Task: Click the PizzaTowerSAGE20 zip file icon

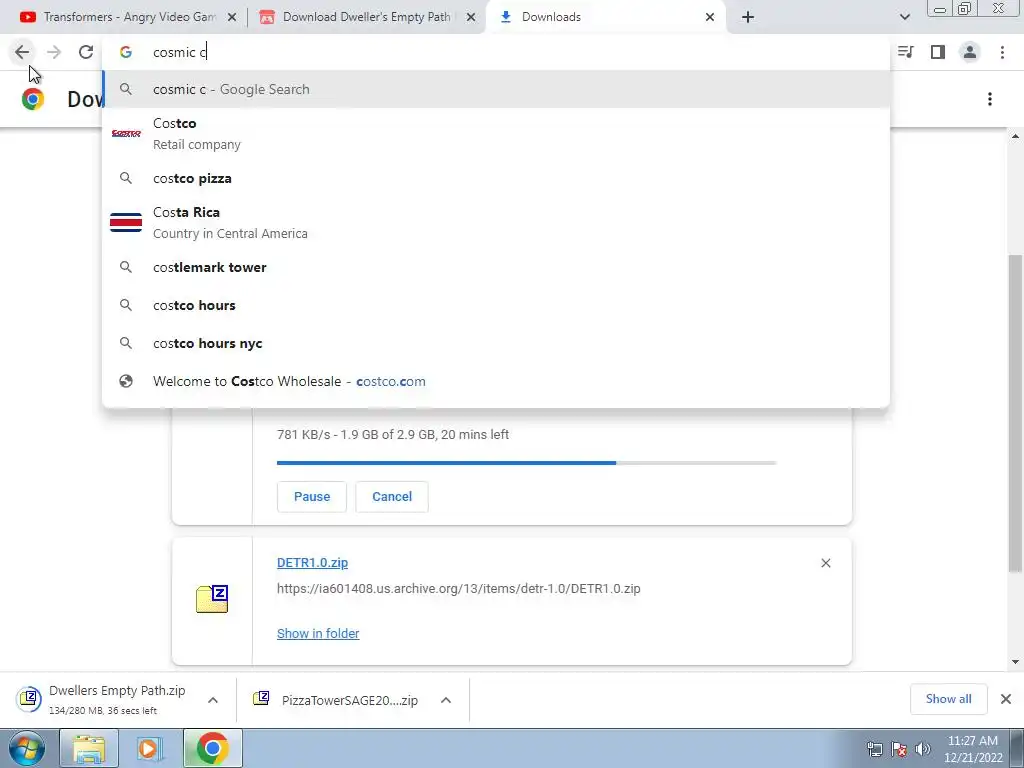Action: [x=261, y=699]
